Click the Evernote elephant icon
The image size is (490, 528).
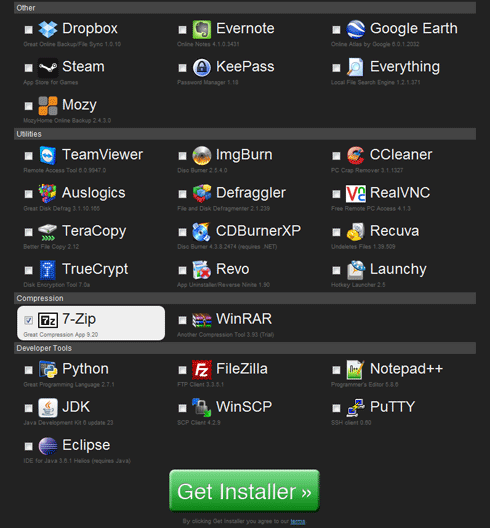[201, 29]
